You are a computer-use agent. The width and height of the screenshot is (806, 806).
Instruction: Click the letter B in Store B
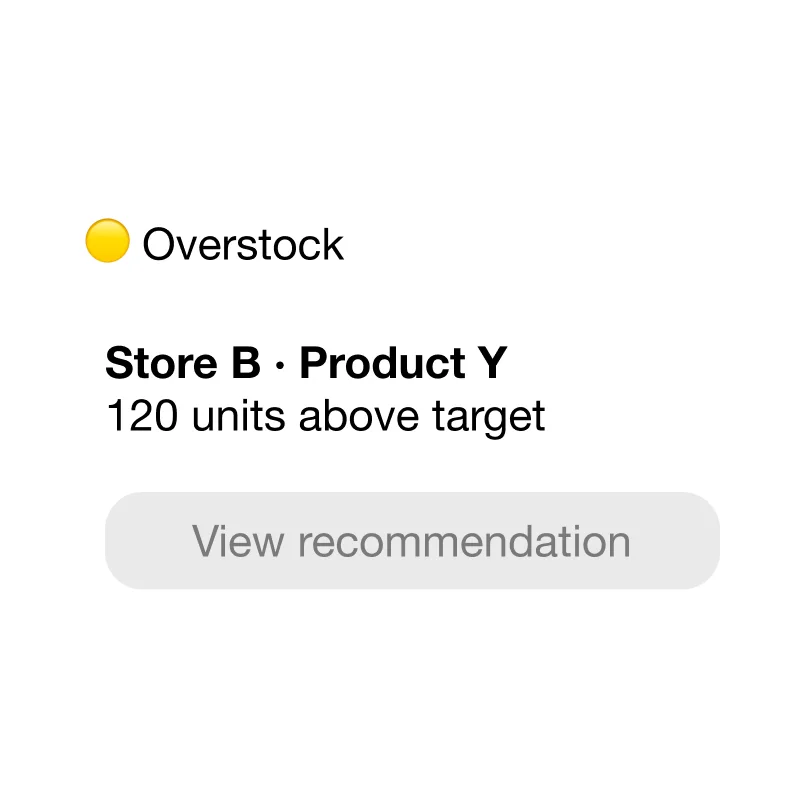click(246, 363)
